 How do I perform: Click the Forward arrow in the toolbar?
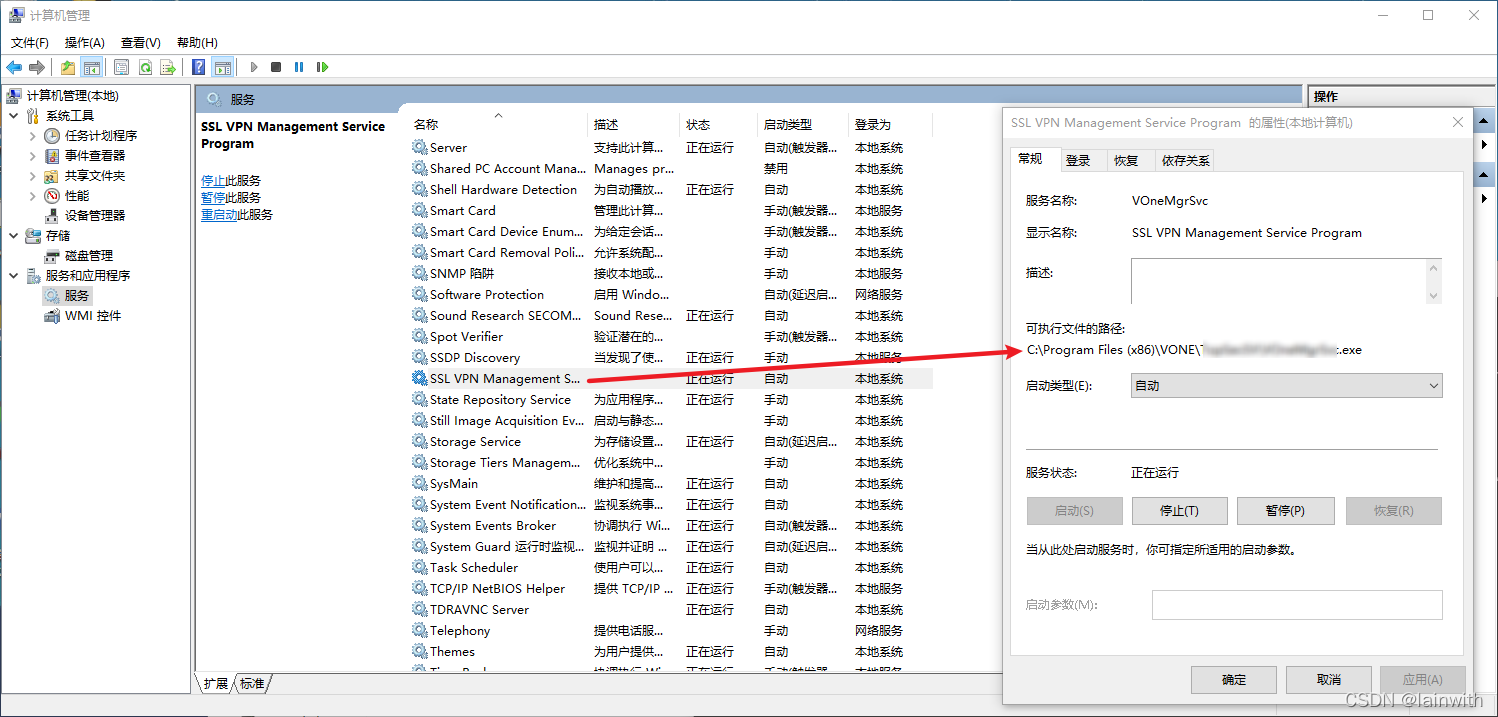(37, 67)
